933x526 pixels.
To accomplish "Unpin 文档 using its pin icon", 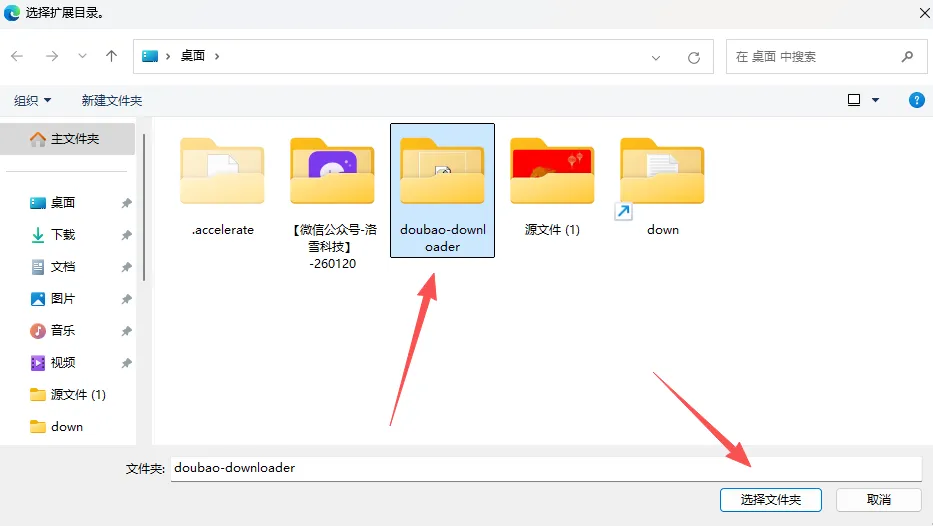I will click(x=126, y=268).
